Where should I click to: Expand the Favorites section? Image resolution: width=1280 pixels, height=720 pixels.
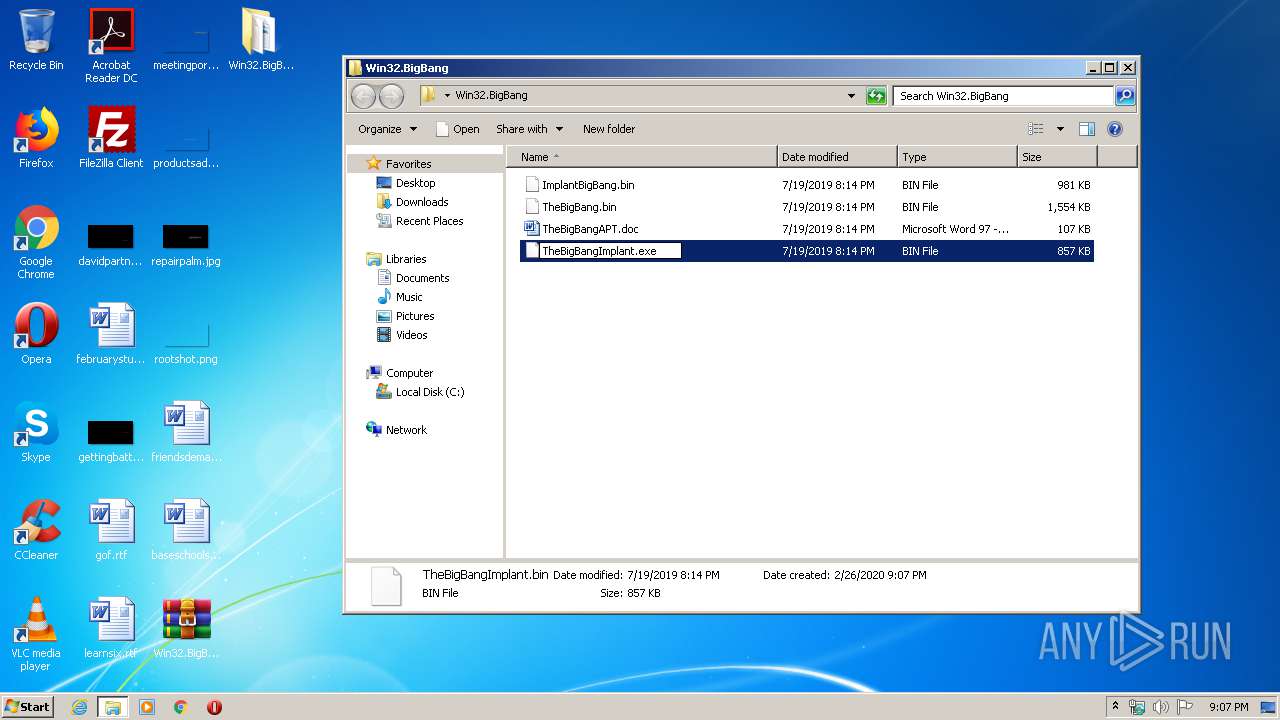click(x=408, y=164)
